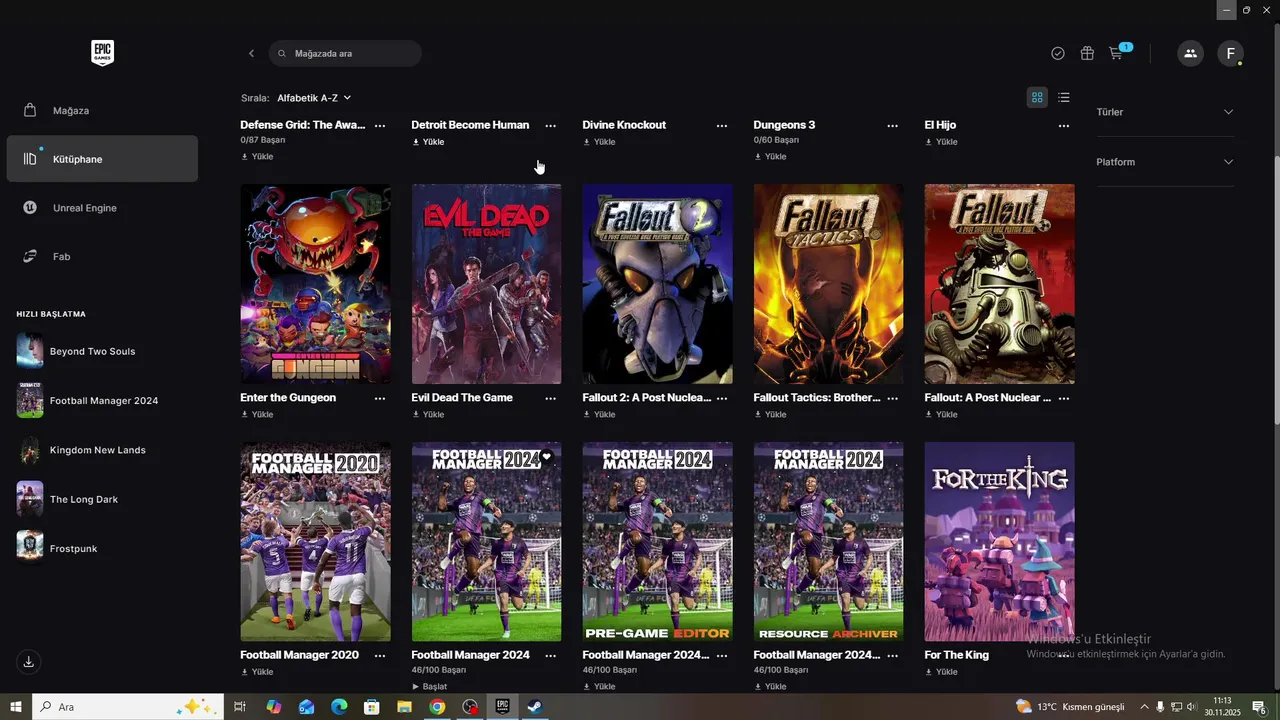
Task: Go back with the arrow icon
Action: point(251,53)
